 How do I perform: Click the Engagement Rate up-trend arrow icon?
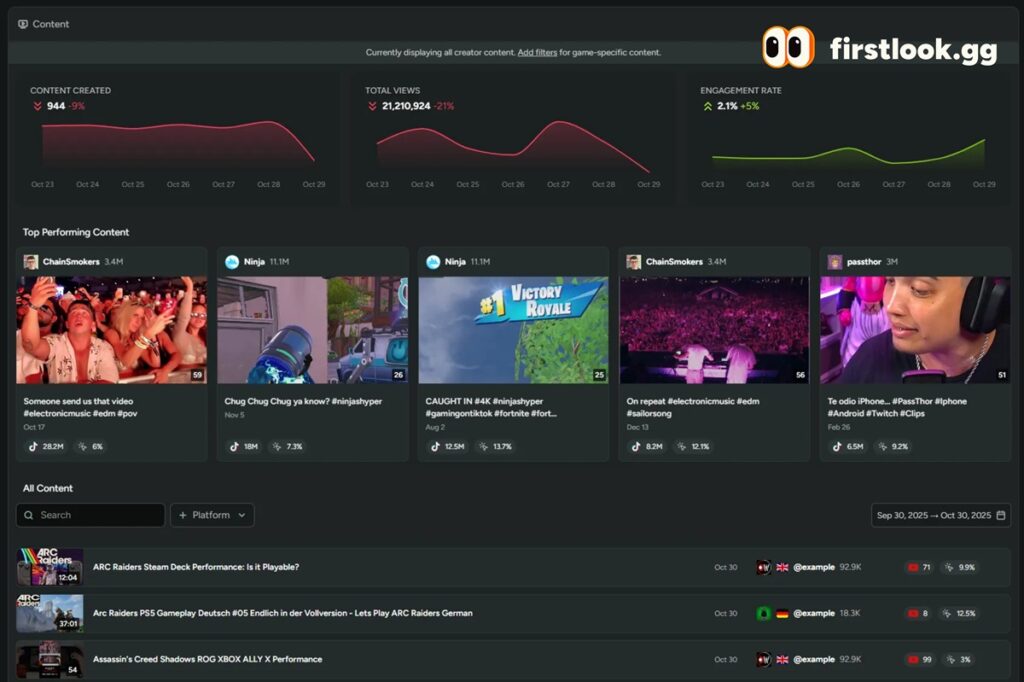point(707,106)
